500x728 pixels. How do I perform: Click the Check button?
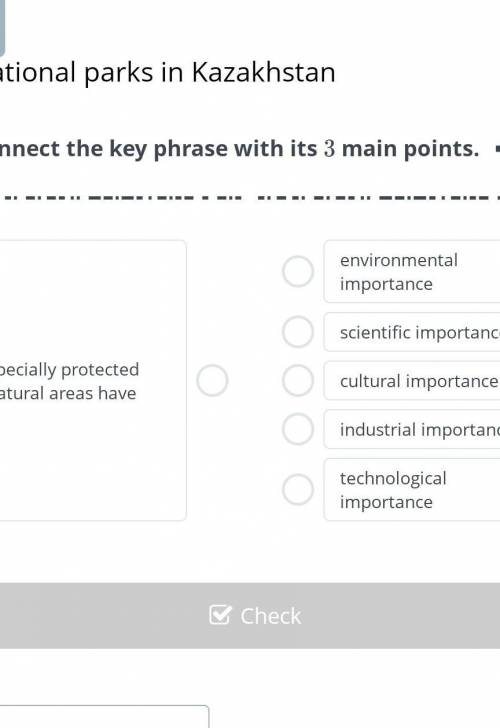click(250, 616)
